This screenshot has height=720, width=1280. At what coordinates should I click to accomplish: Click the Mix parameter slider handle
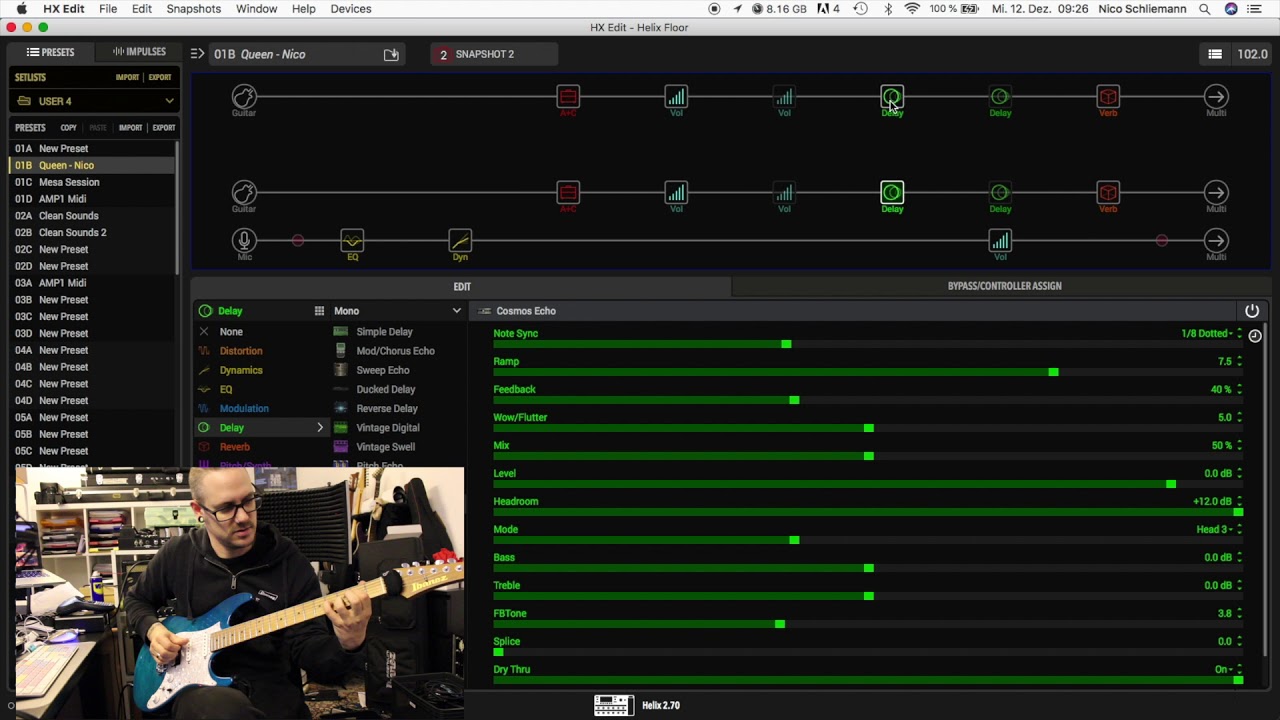(x=868, y=456)
